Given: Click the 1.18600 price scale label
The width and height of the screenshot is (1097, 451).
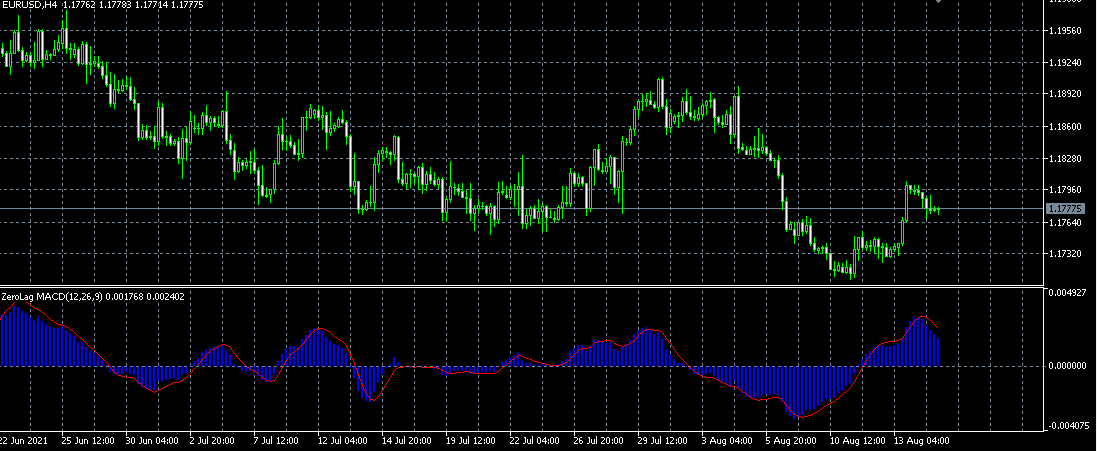Looking at the screenshot, I should click(1065, 127).
